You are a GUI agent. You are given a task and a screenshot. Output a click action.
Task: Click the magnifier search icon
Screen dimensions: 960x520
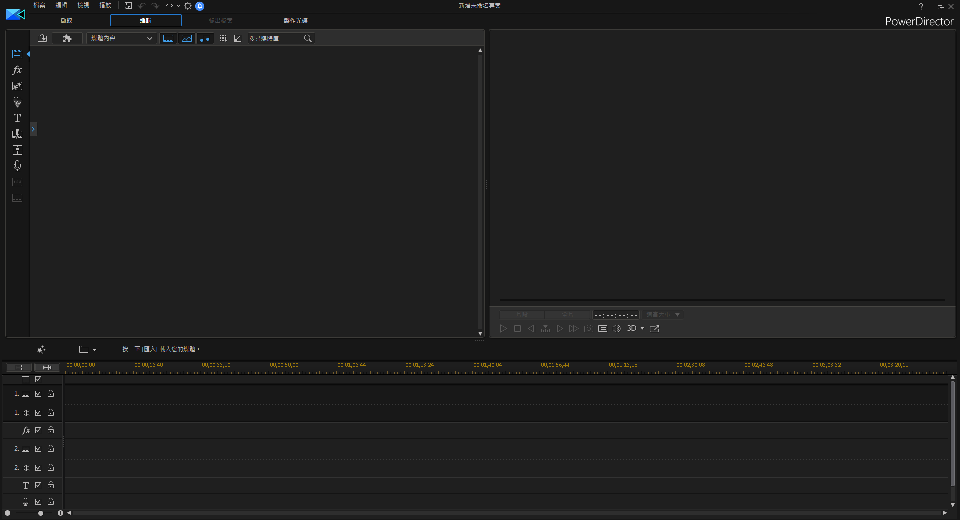pos(307,38)
